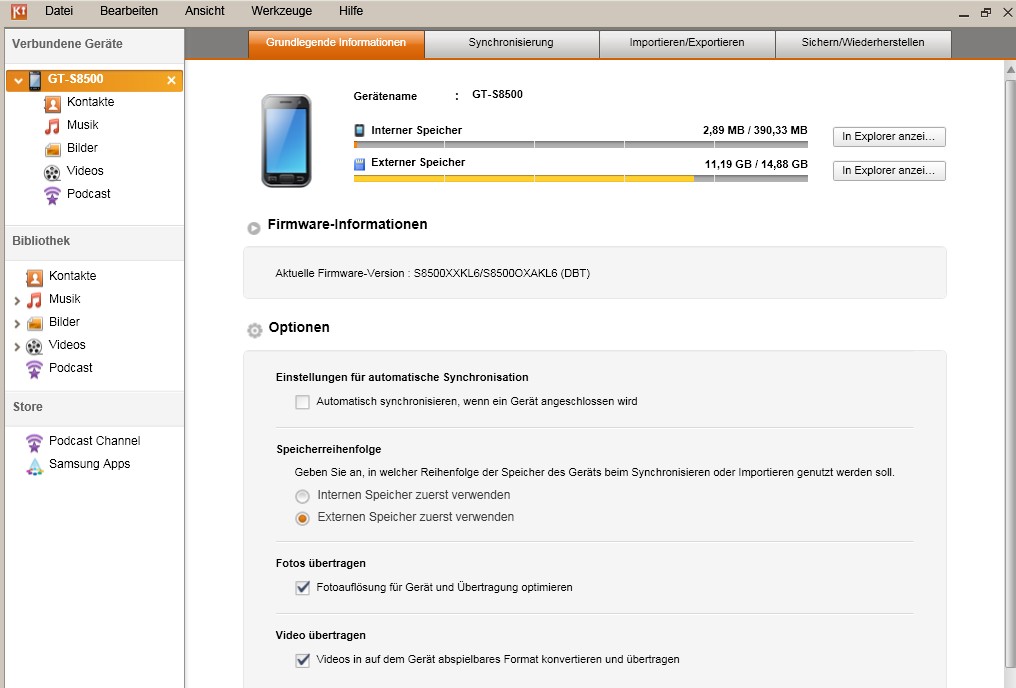Disconnect GT-S8500 with the X button
Viewport: 1016px width, 688px height.
click(x=171, y=80)
